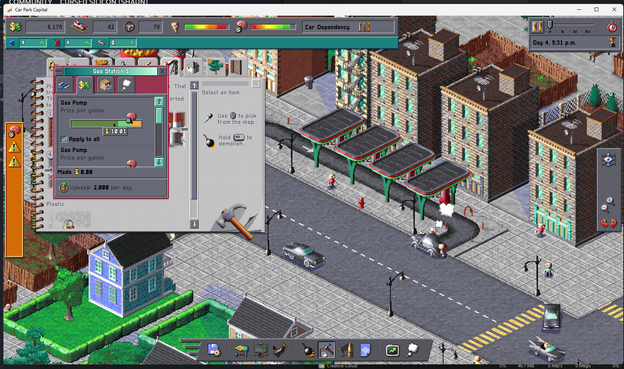This screenshot has width=624, height=369.
Task: Expand the car resource counter arrow
Action: 132,43
